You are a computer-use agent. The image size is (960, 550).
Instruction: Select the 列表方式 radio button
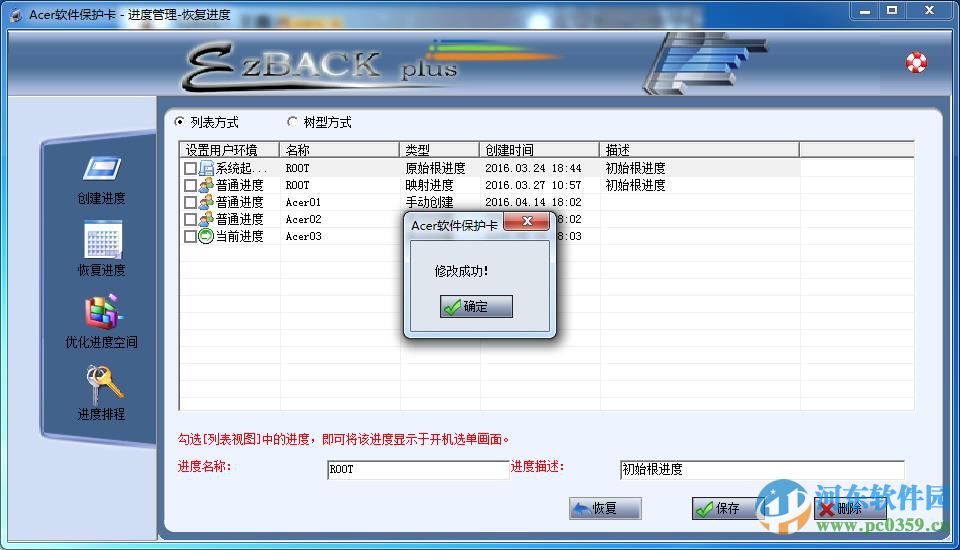pyautogui.click(x=179, y=122)
